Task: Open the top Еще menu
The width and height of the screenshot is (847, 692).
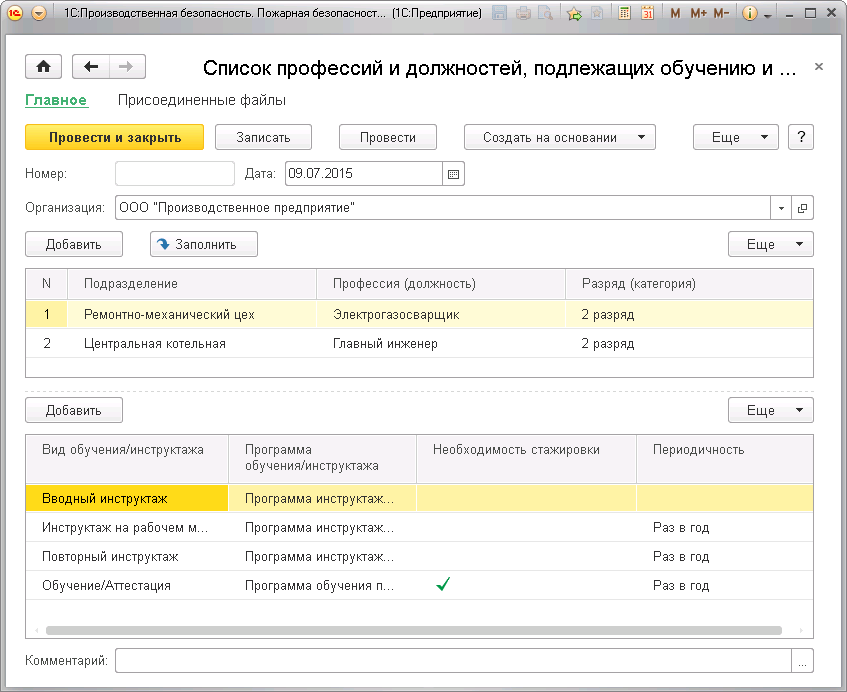Action: click(x=736, y=137)
